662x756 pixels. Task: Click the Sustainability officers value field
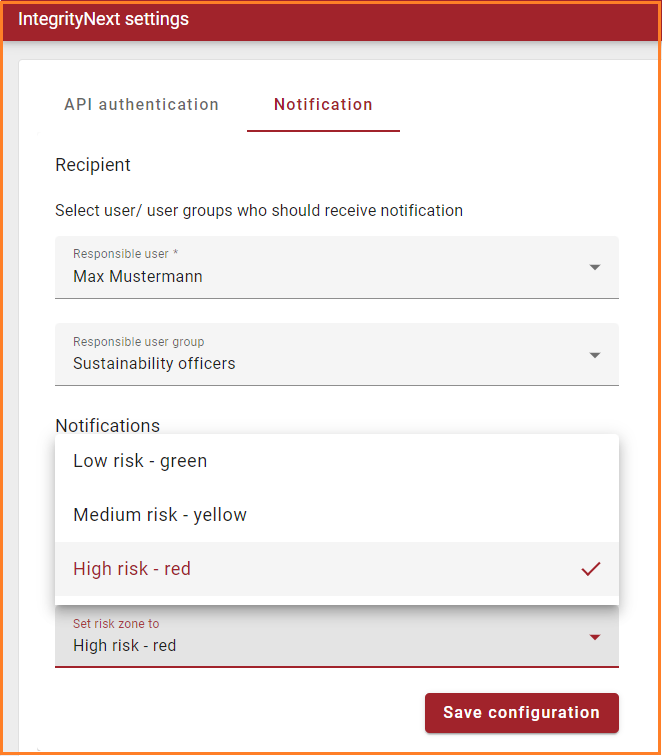coord(154,364)
